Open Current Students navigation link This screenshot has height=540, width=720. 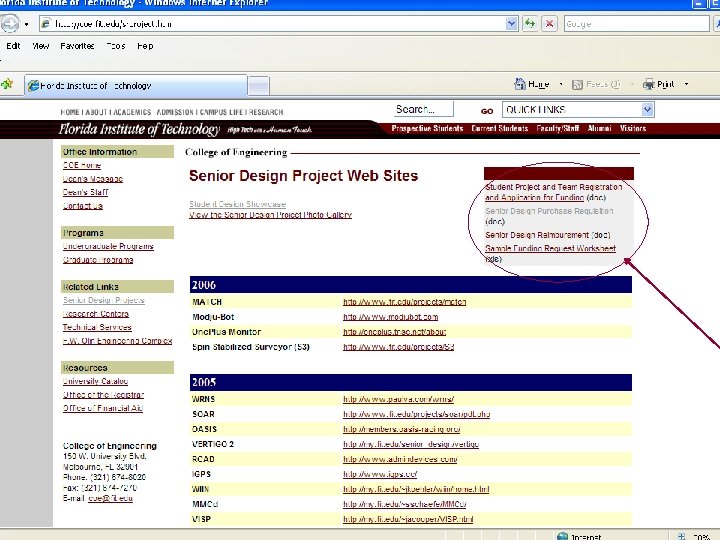[500, 129]
